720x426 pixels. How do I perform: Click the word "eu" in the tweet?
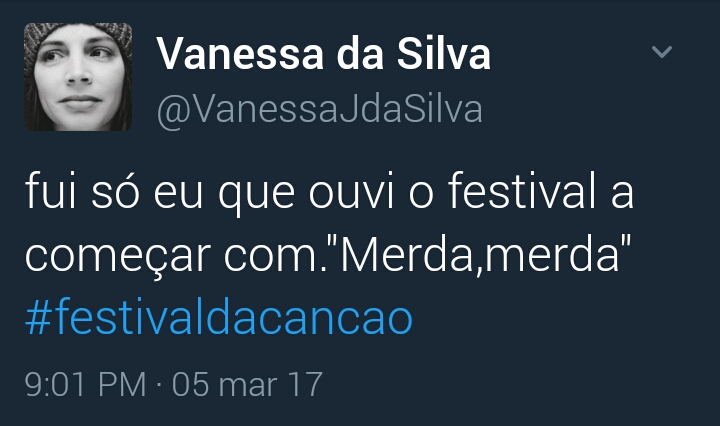[178, 195]
